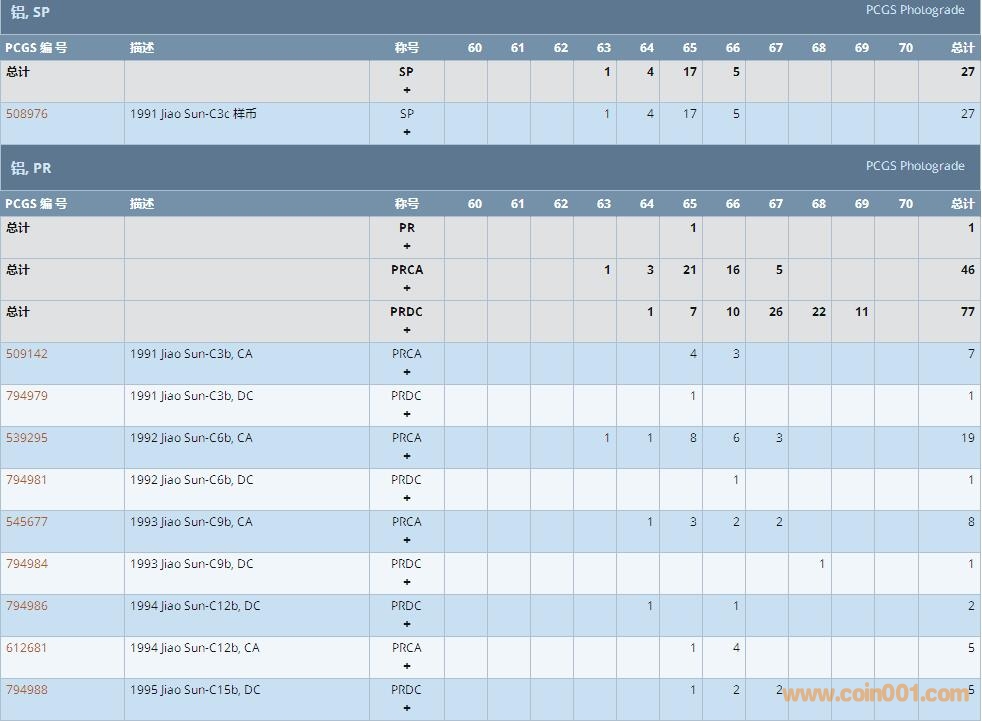982x721 pixels.
Task: Expand the plus under SP for 1991 Jiao Sun-C3c
Action: (407, 132)
